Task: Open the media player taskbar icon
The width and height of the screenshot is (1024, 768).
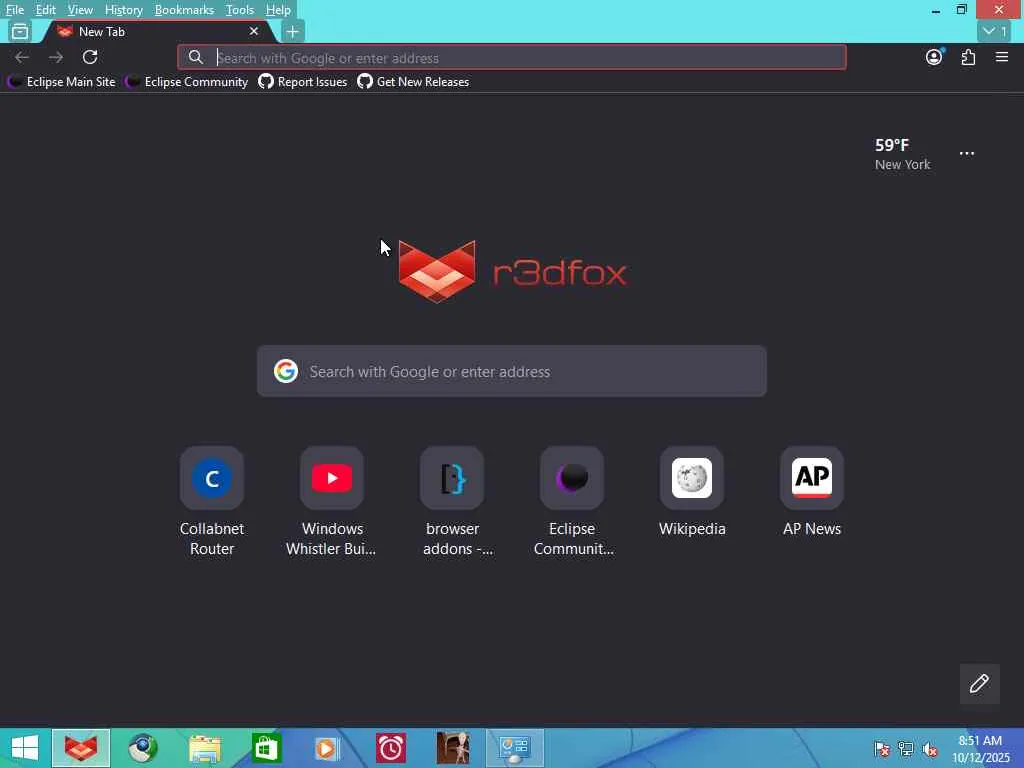Action: [x=327, y=748]
